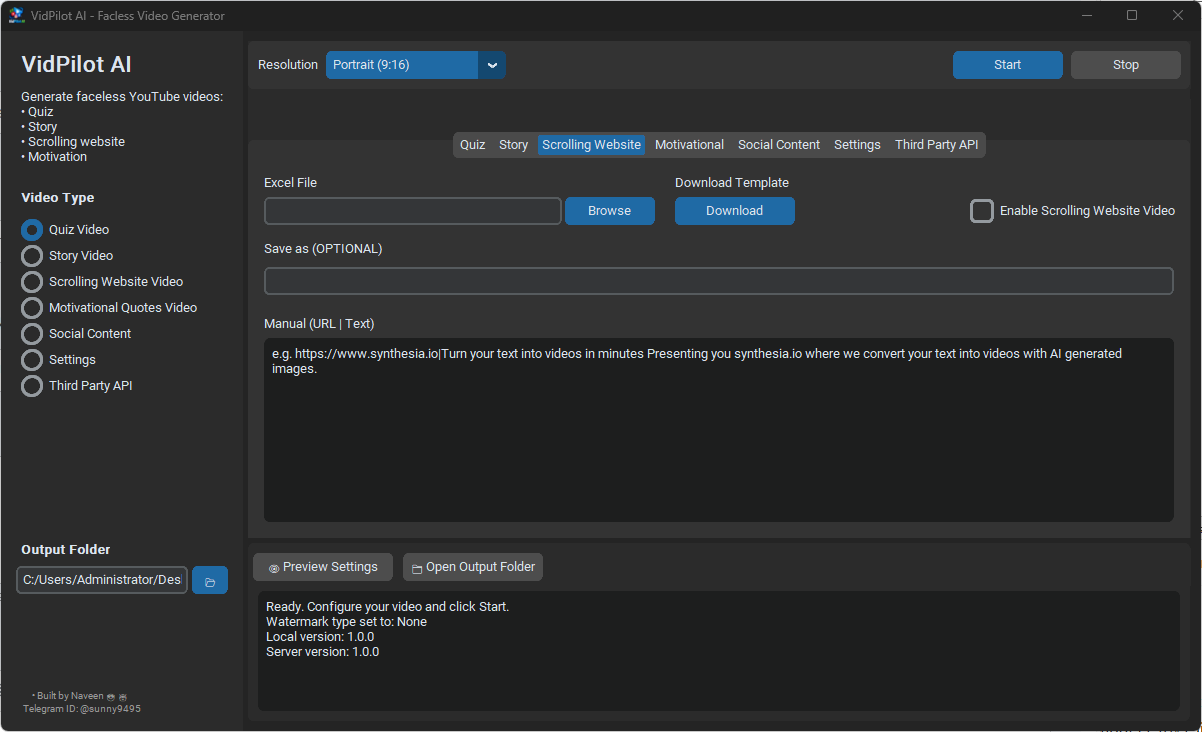Download the Excel template

pyautogui.click(x=734, y=211)
